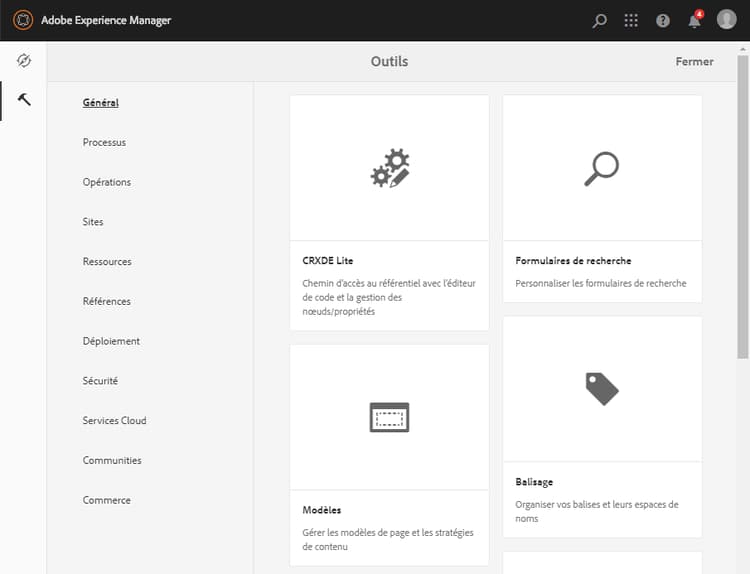
Task: Open the Balisage title link
Action: coord(534,482)
